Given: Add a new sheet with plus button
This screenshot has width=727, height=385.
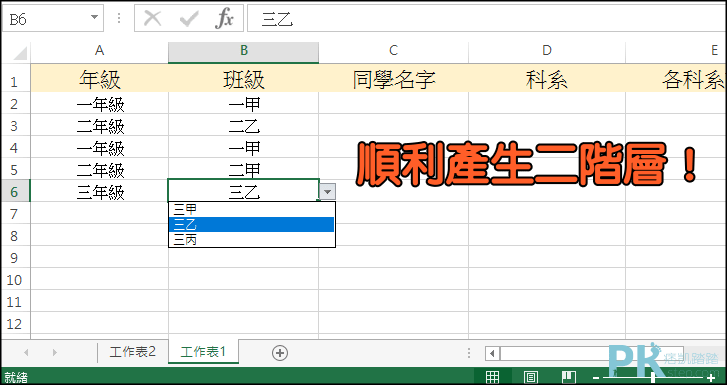Looking at the screenshot, I should point(280,353).
